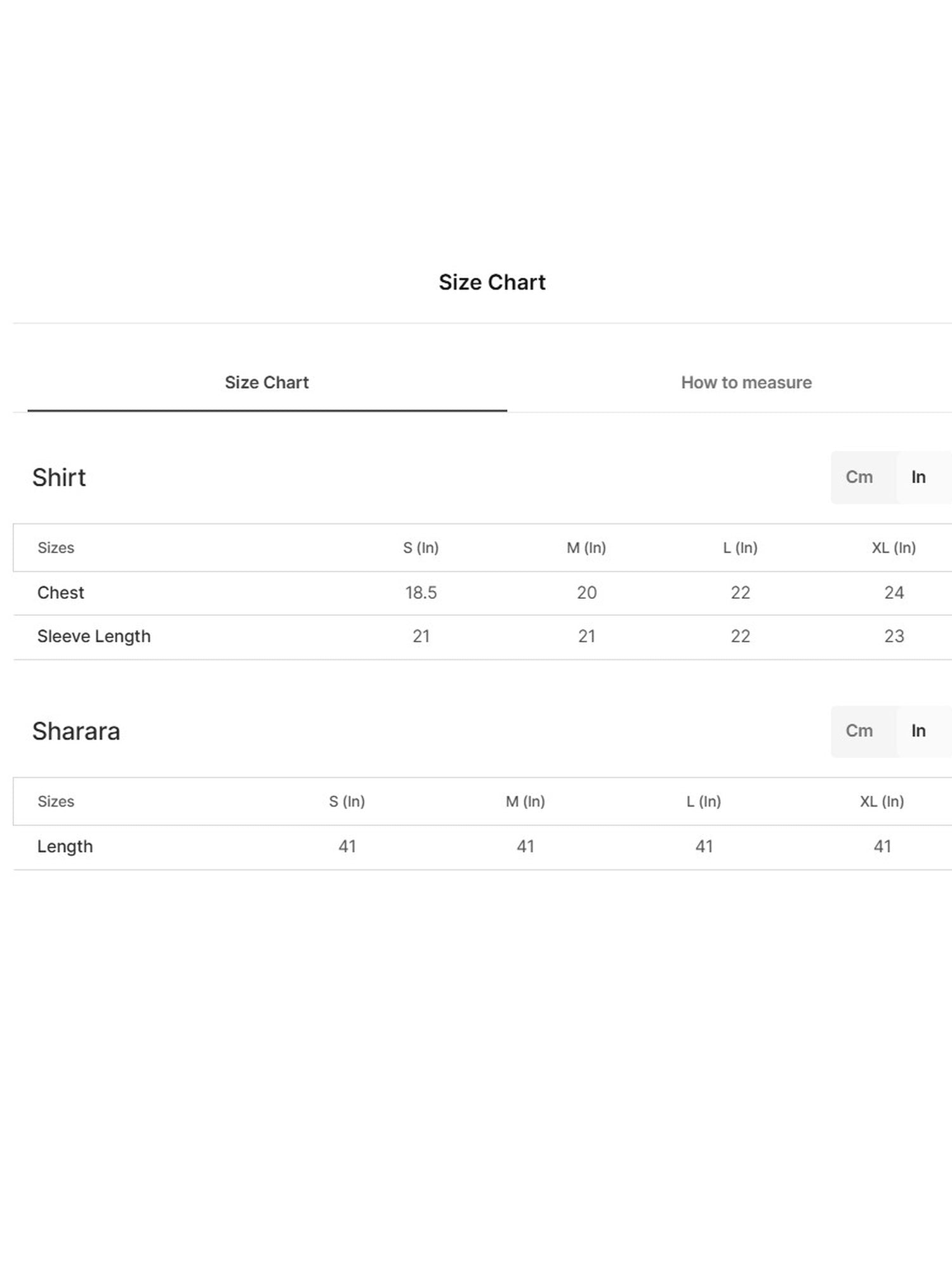Select the Size Chart tab
The height and width of the screenshot is (1270, 952).
[267, 382]
